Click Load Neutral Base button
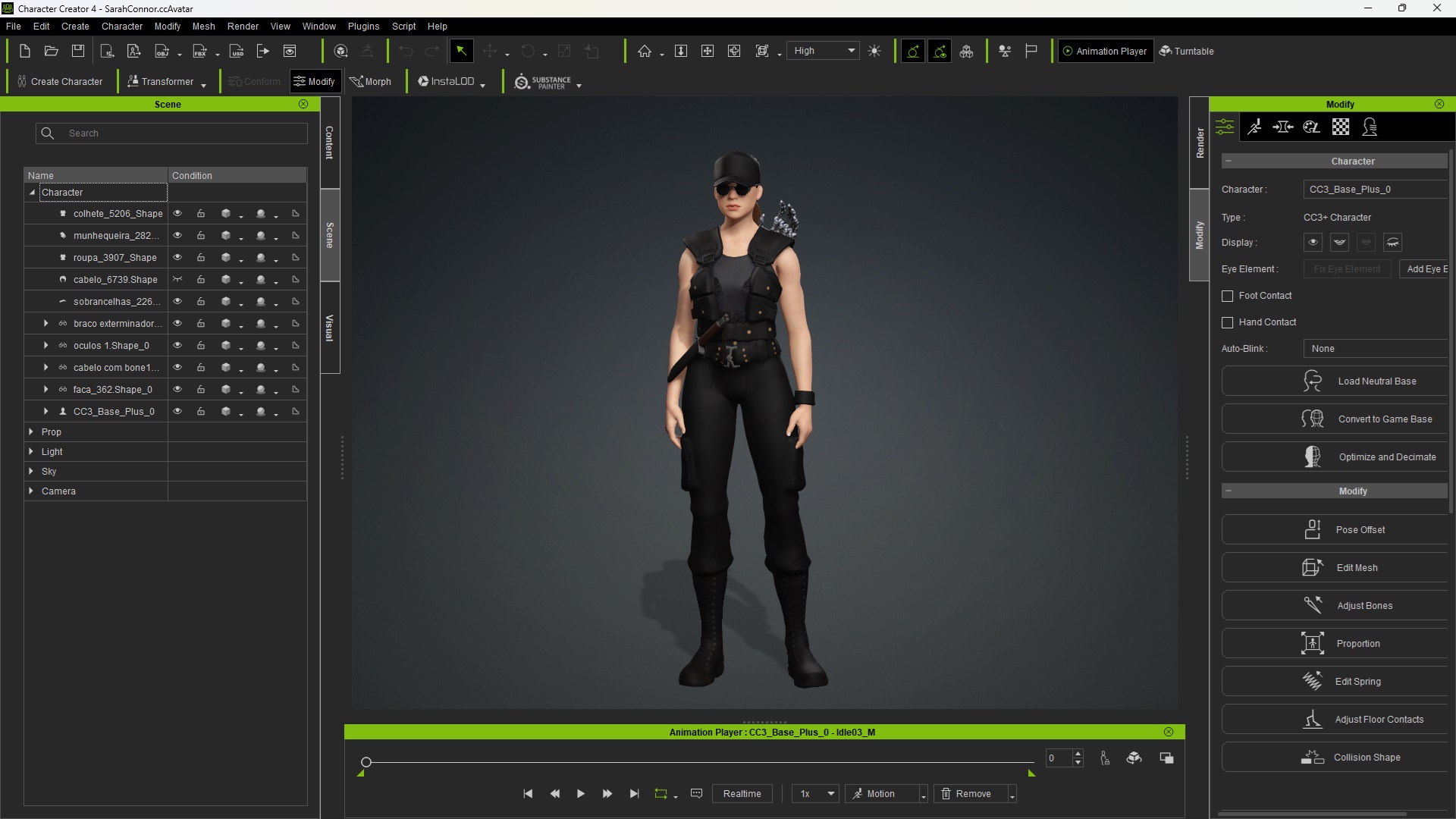The width and height of the screenshot is (1456, 819). 1335,381
